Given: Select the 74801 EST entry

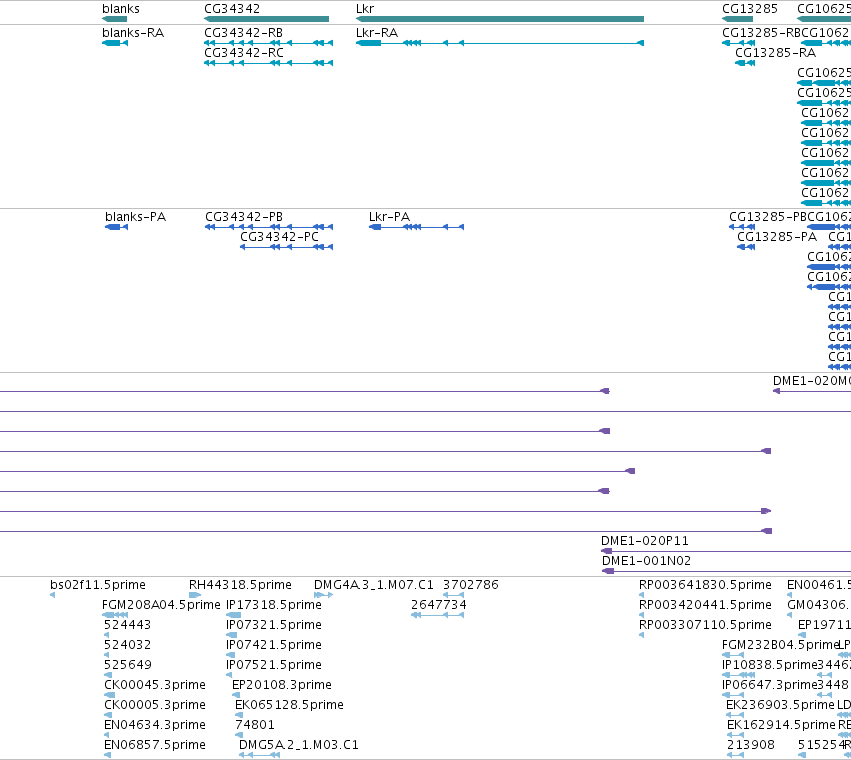Looking at the screenshot, I should pos(239,735).
